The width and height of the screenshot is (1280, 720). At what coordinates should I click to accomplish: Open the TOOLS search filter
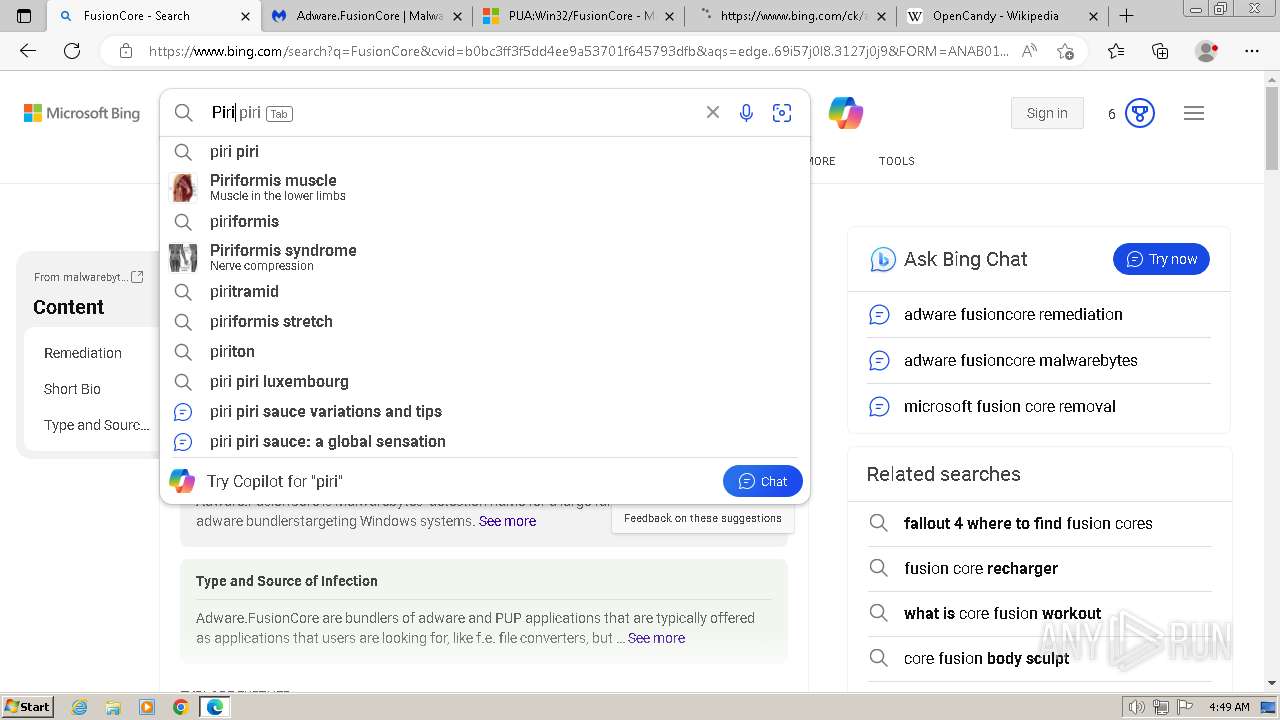click(897, 161)
